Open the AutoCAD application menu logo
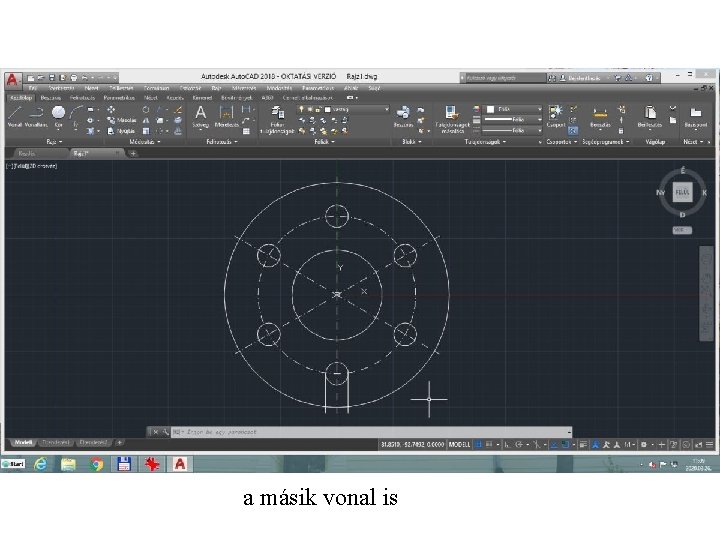Viewport: 720px width, 540px height. tap(12, 80)
